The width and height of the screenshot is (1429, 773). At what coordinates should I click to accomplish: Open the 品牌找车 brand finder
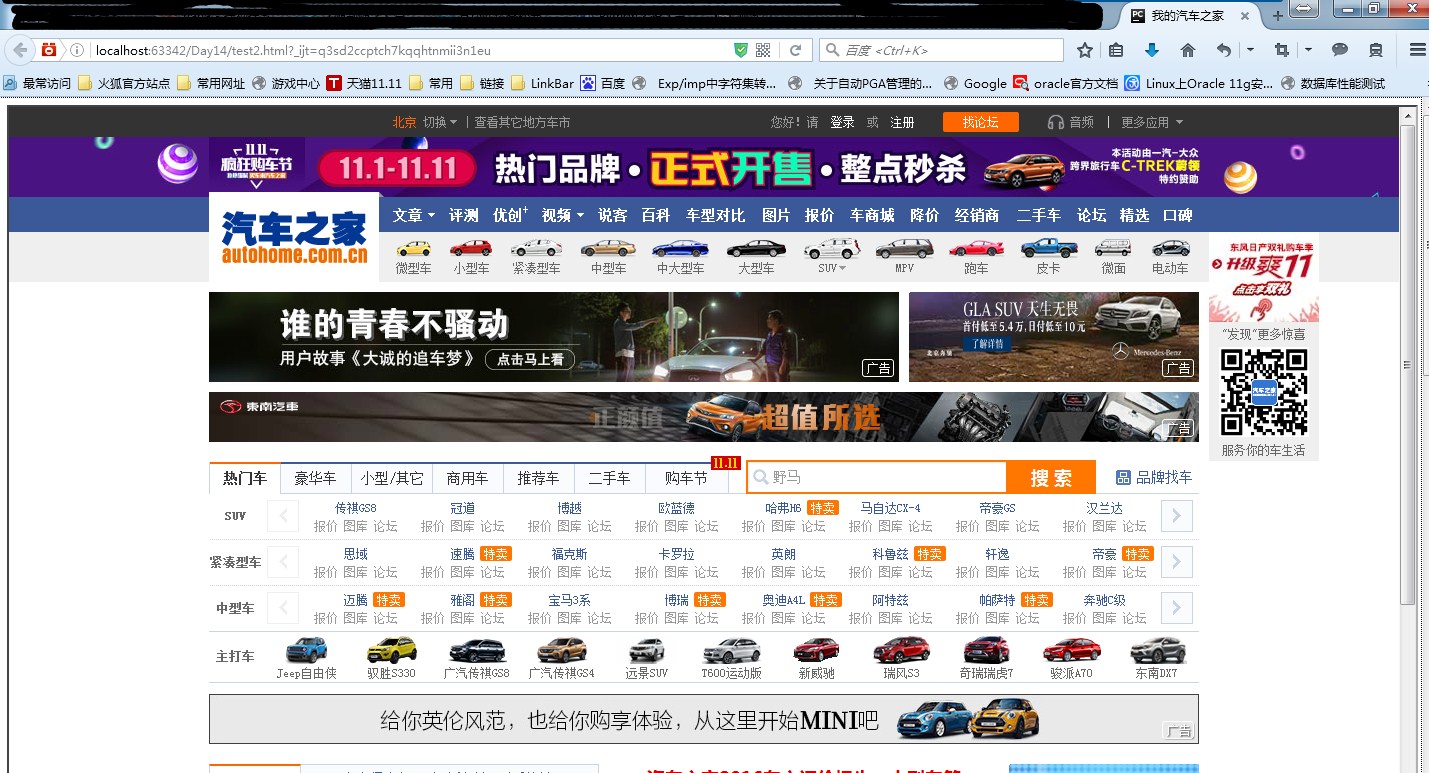(1154, 477)
